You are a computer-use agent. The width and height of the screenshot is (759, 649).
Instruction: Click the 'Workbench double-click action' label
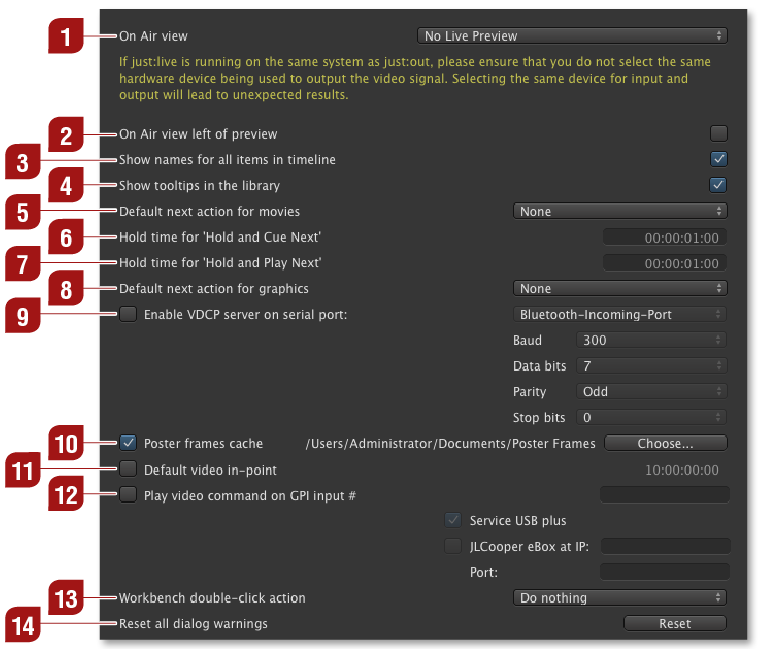212,598
